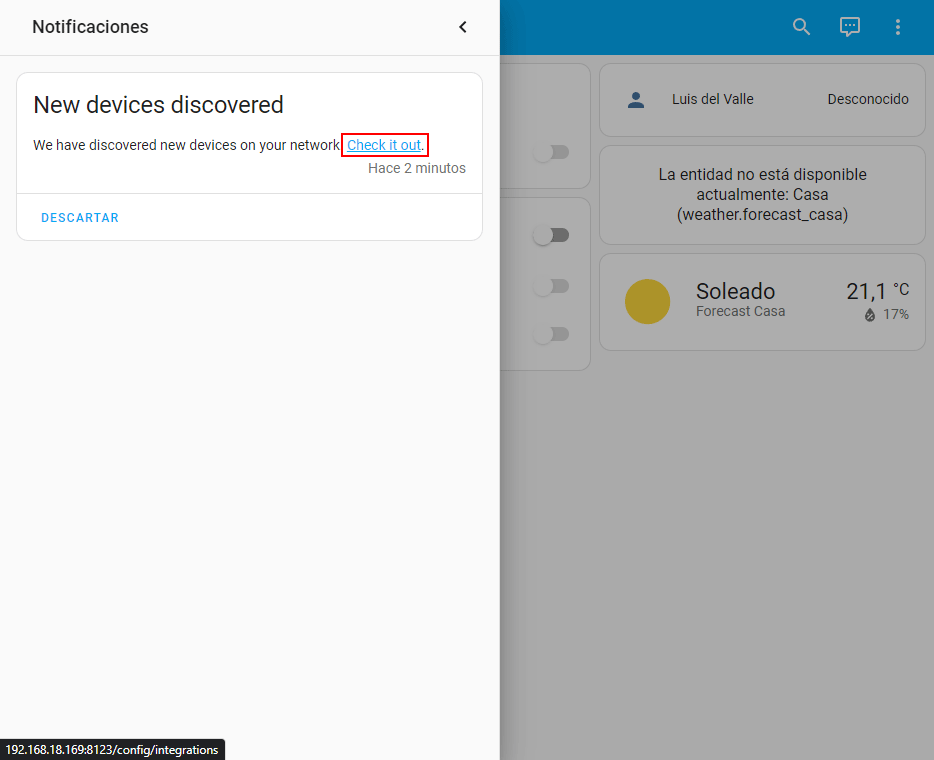Click the "New devices discovered" heading

[158, 105]
